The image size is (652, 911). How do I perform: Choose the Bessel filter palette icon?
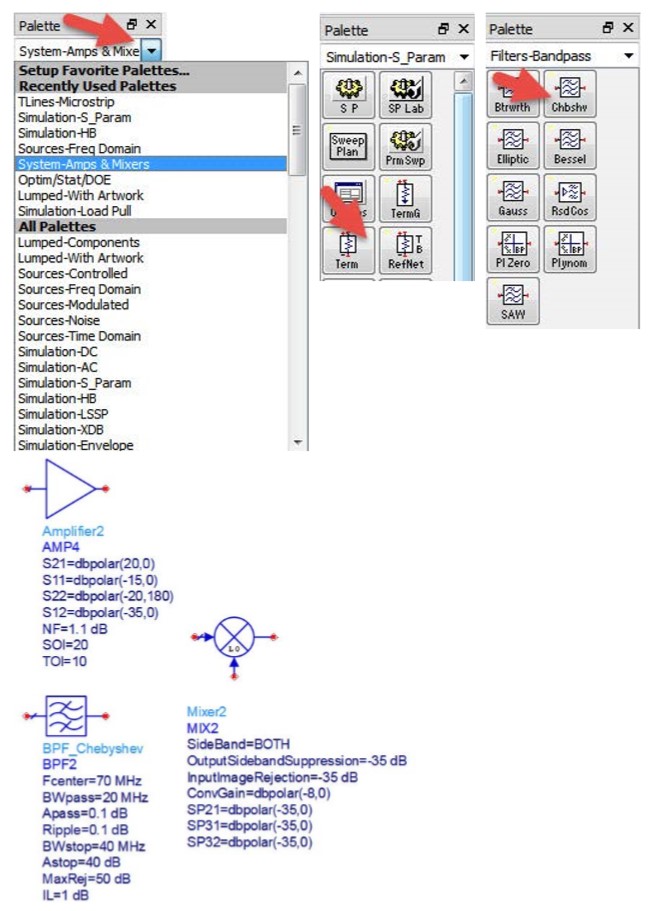[569, 146]
